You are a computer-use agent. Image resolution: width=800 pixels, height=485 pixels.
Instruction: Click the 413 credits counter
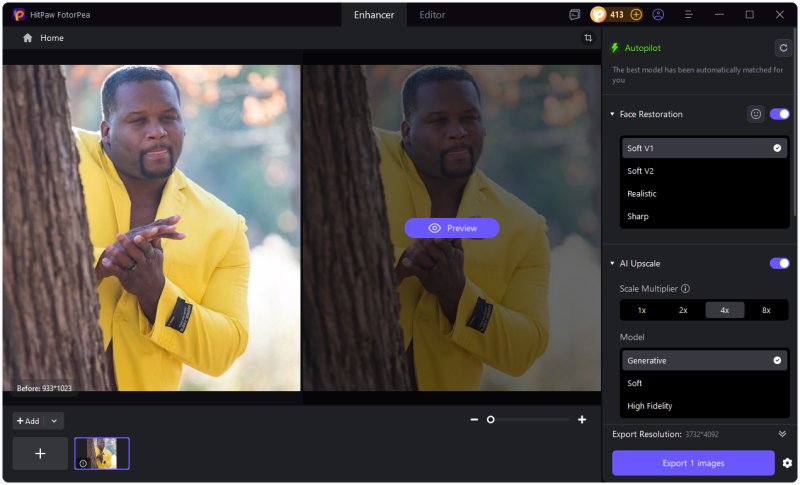click(x=617, y=15)
